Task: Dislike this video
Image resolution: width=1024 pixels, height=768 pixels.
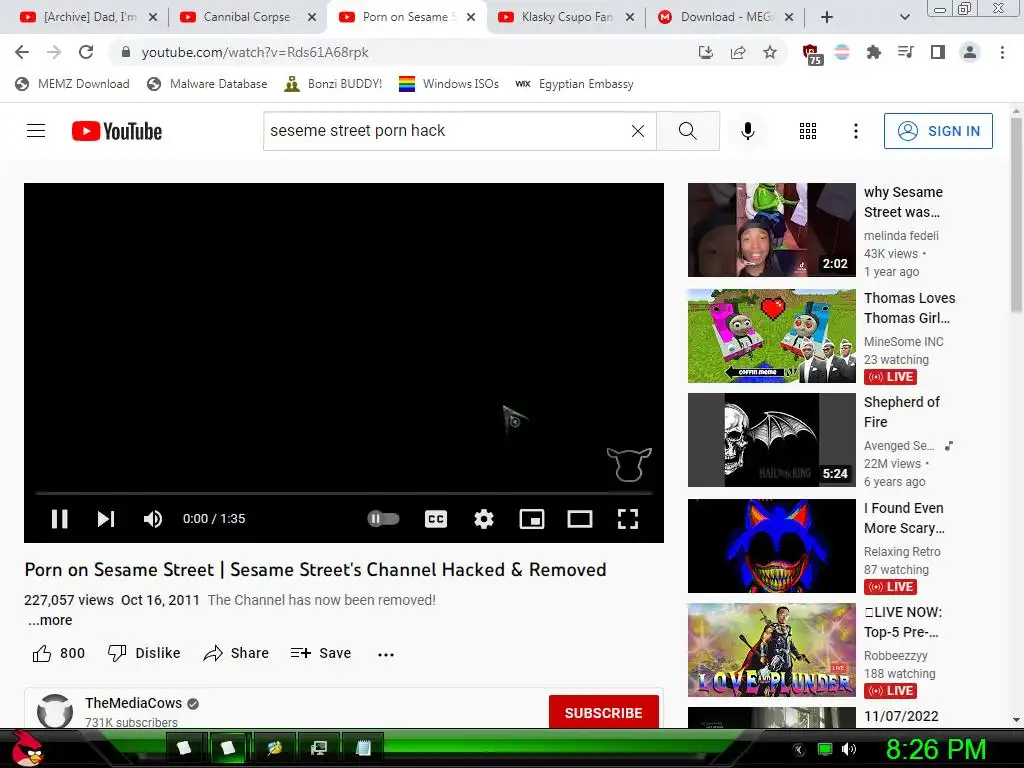Action: [x=144, y=653]
